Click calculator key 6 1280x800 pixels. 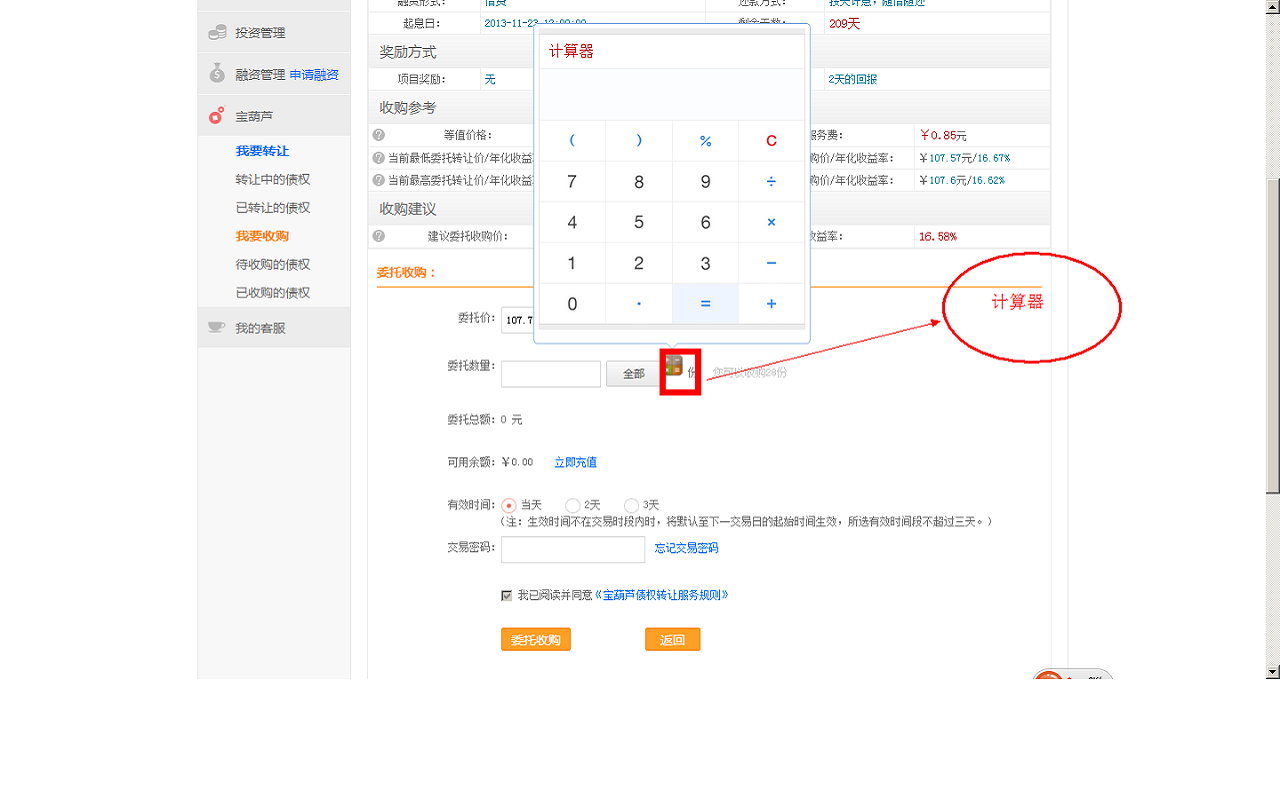point(705,223)
